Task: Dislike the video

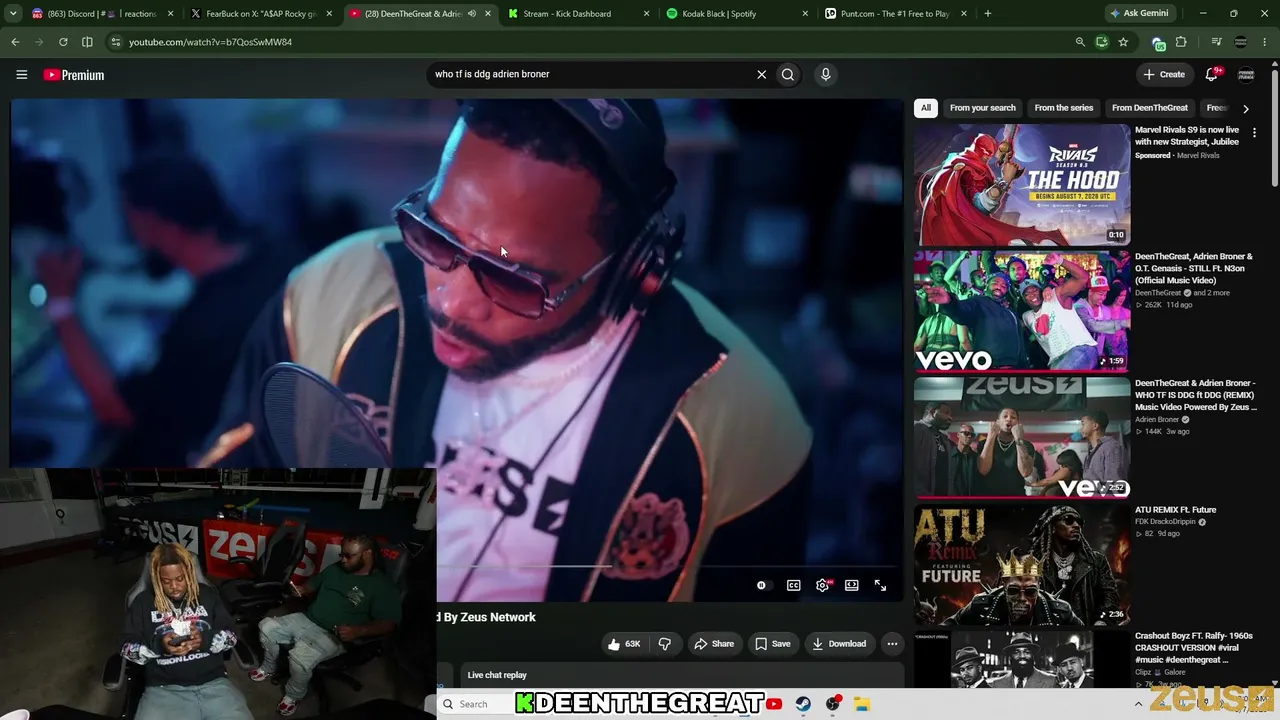Action: (665, 644)
